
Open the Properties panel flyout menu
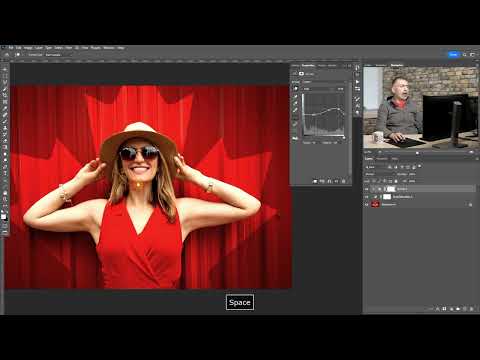click(349, 66)
